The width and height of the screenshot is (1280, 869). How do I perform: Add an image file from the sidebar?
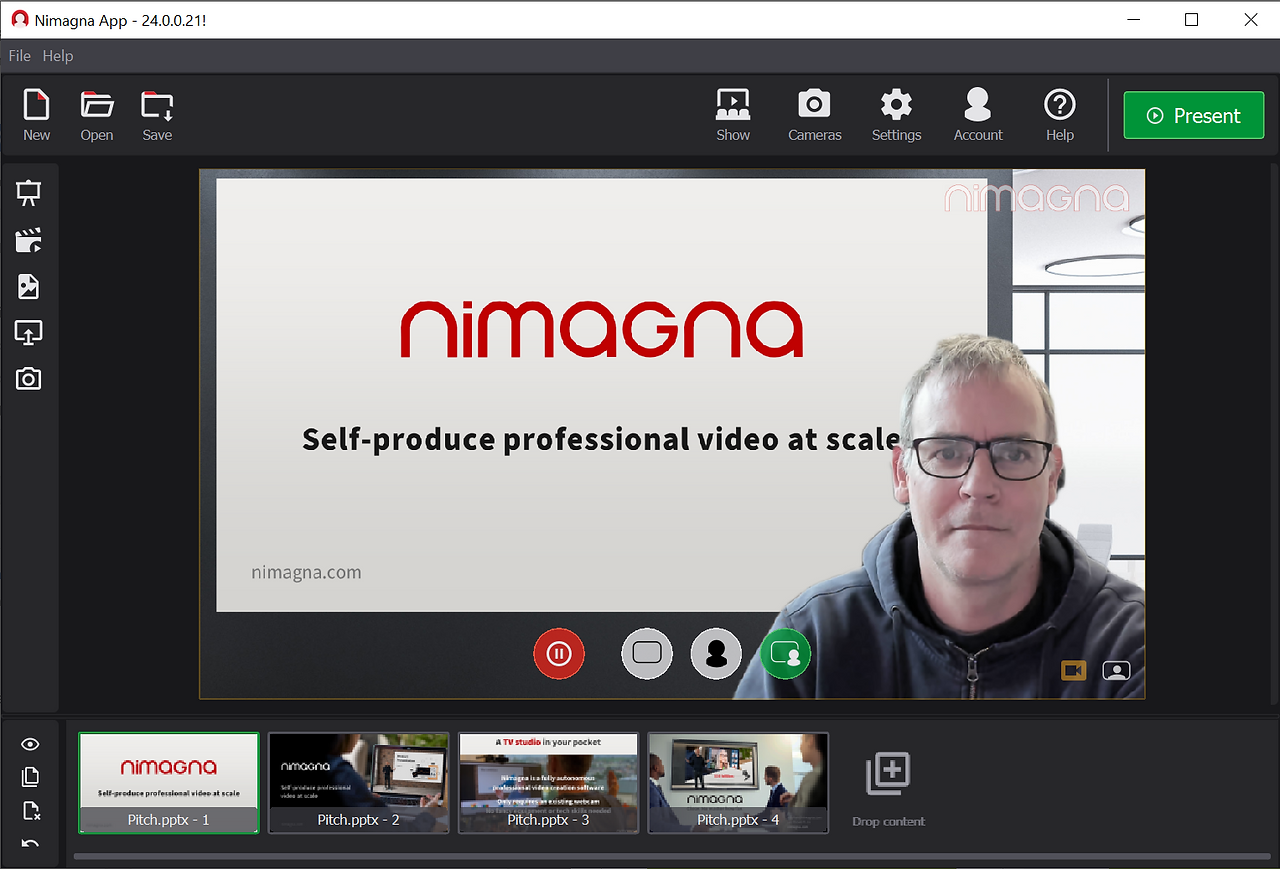pos(28,287)
